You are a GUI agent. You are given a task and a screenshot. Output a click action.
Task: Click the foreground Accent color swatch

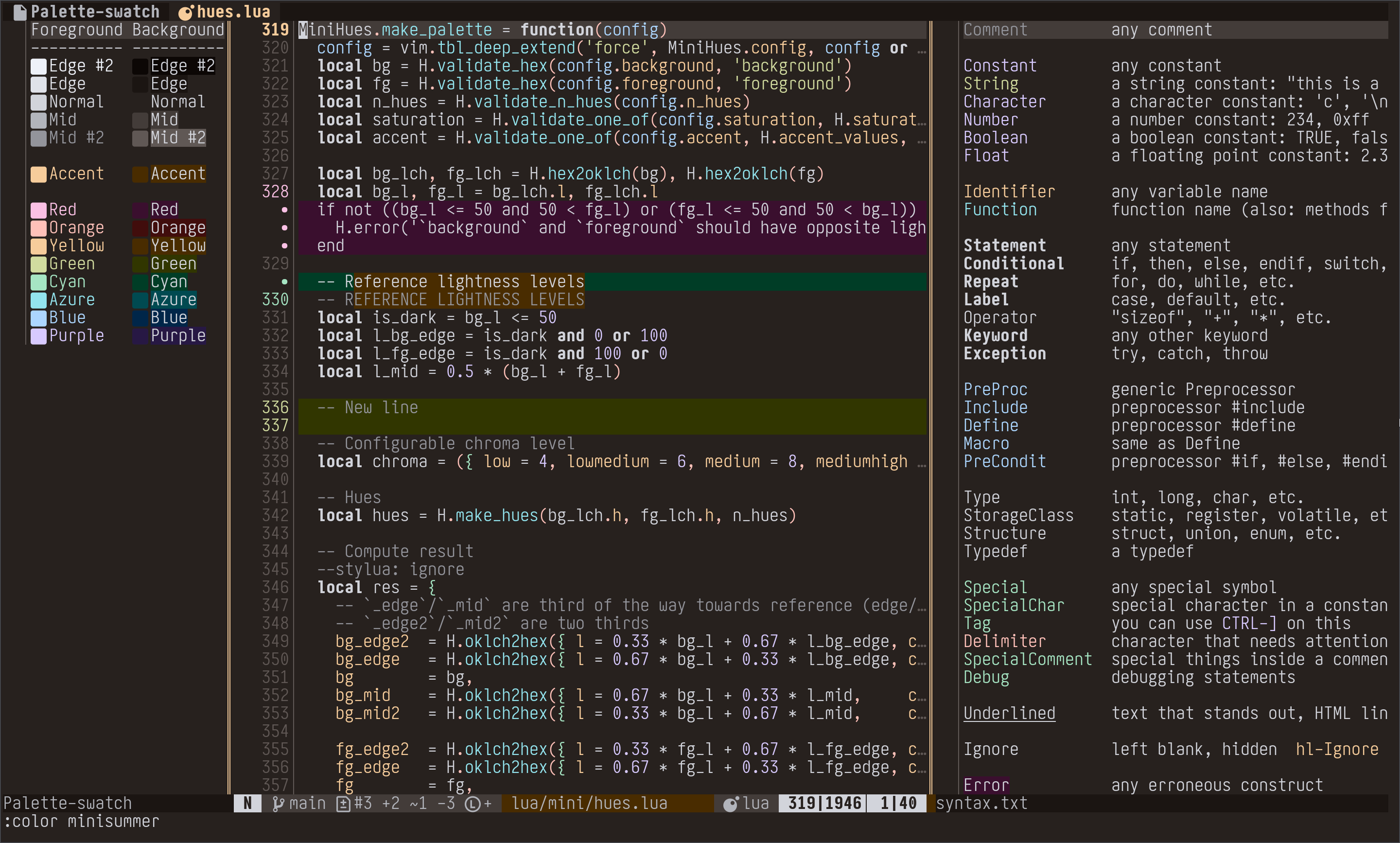[x=38, y=174]
